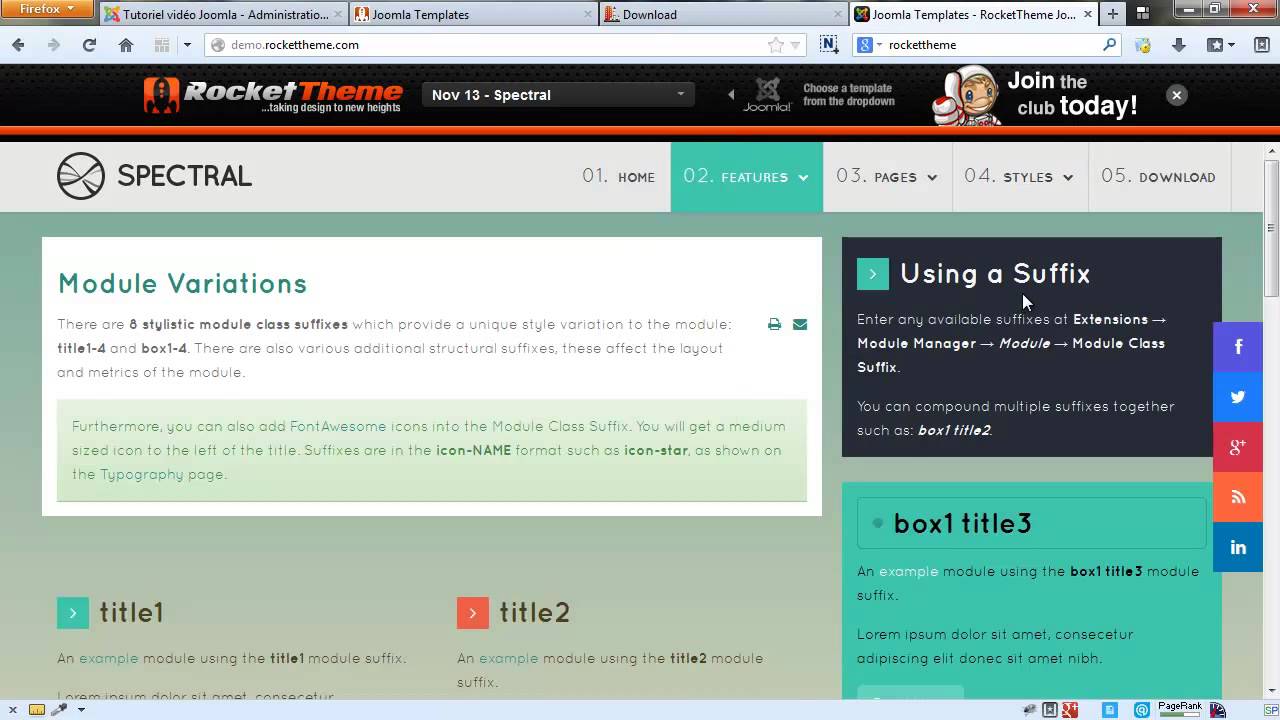Click the RocketTheme logo
The width and height of the screenshot is (1280, 720).
272,95
